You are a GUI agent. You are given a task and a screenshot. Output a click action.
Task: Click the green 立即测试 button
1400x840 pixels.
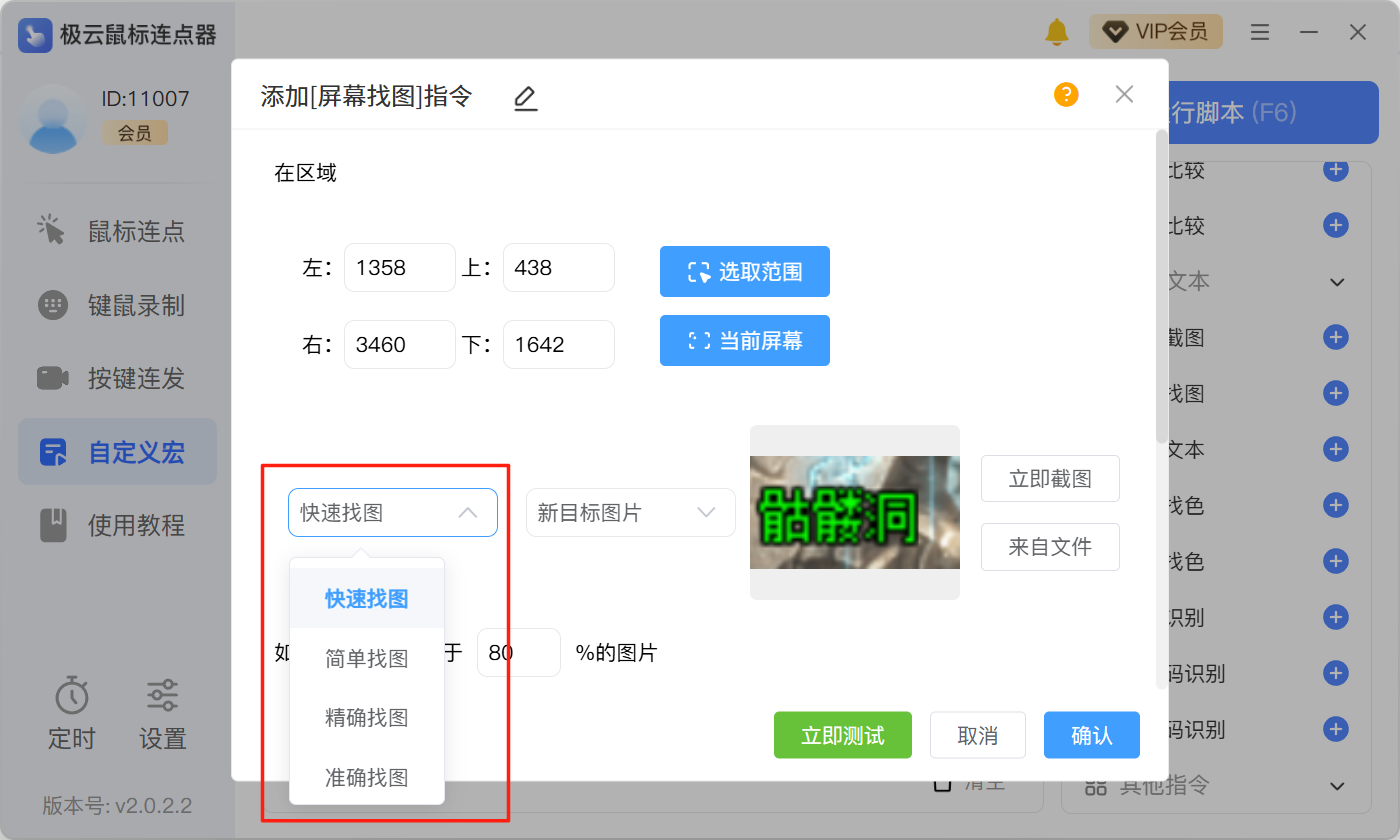coord(842,736)
